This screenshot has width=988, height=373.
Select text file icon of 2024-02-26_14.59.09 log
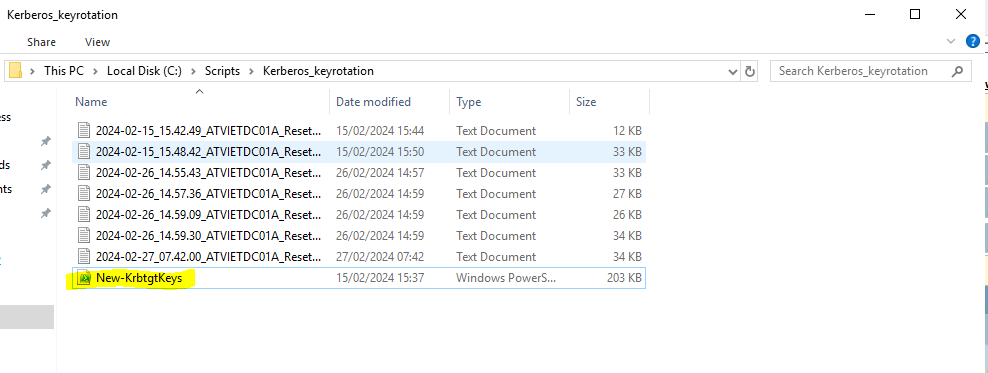point(84,215)
